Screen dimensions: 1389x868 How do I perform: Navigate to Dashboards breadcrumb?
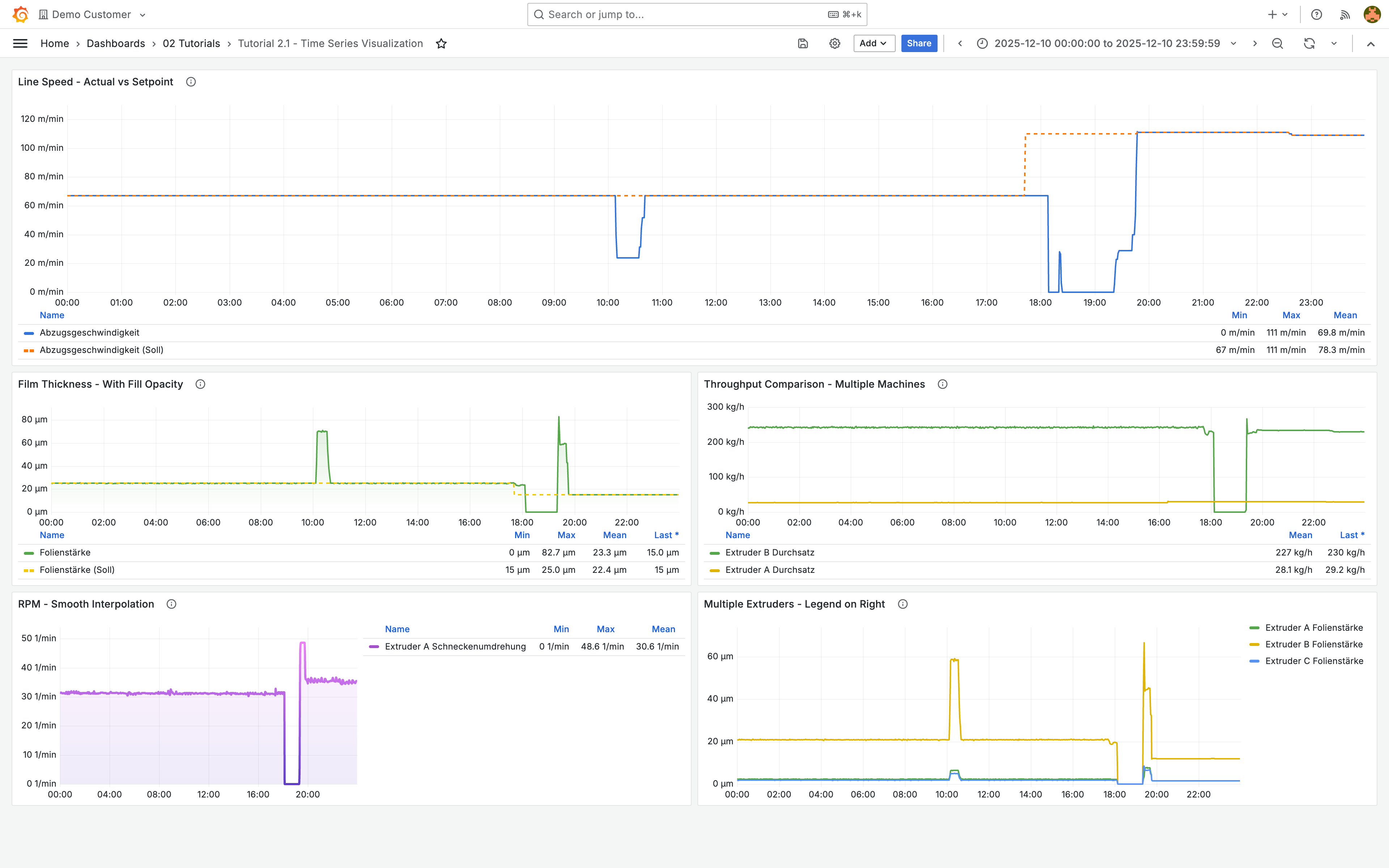(x=115, y=44)
